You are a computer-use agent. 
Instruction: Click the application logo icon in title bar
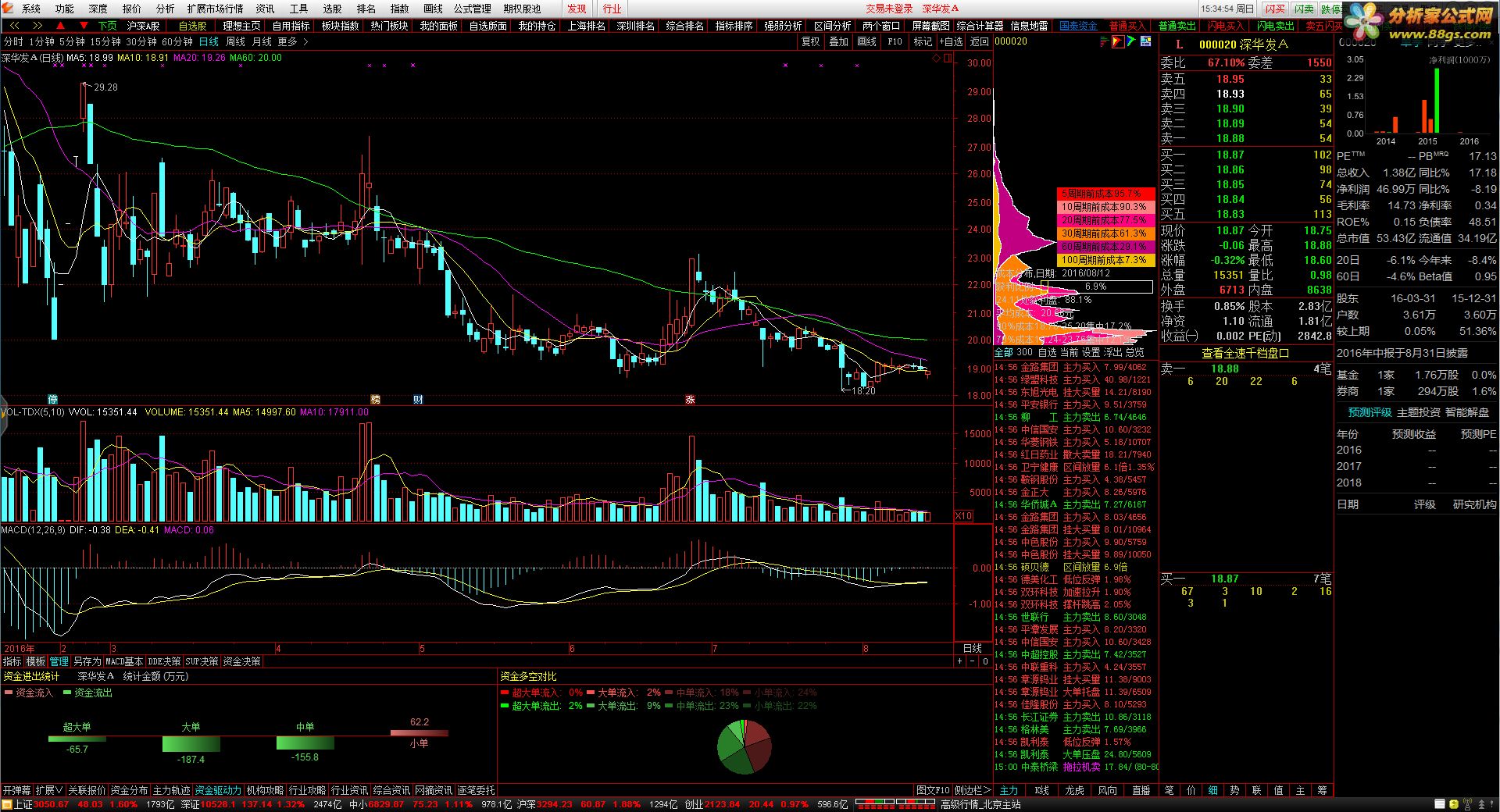click(8, 9)
